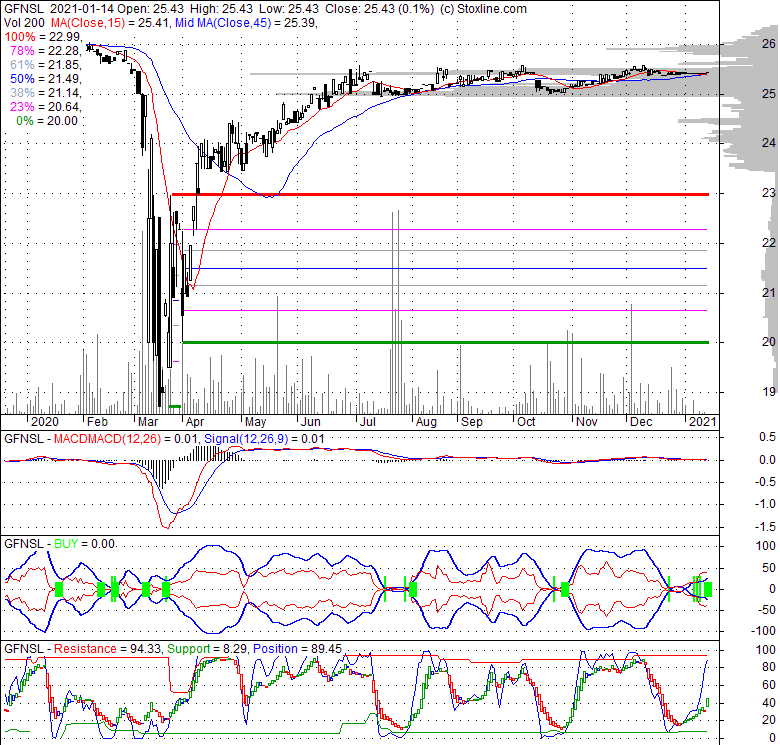
Task: Click the thick green 0% retracement line
Action: 446,342
